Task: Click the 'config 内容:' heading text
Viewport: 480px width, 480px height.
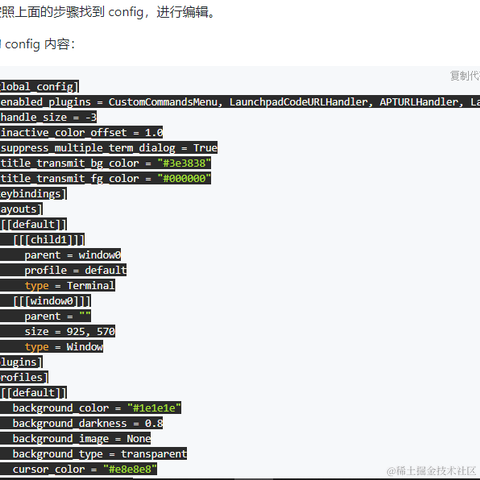Action: coord(40,44)
